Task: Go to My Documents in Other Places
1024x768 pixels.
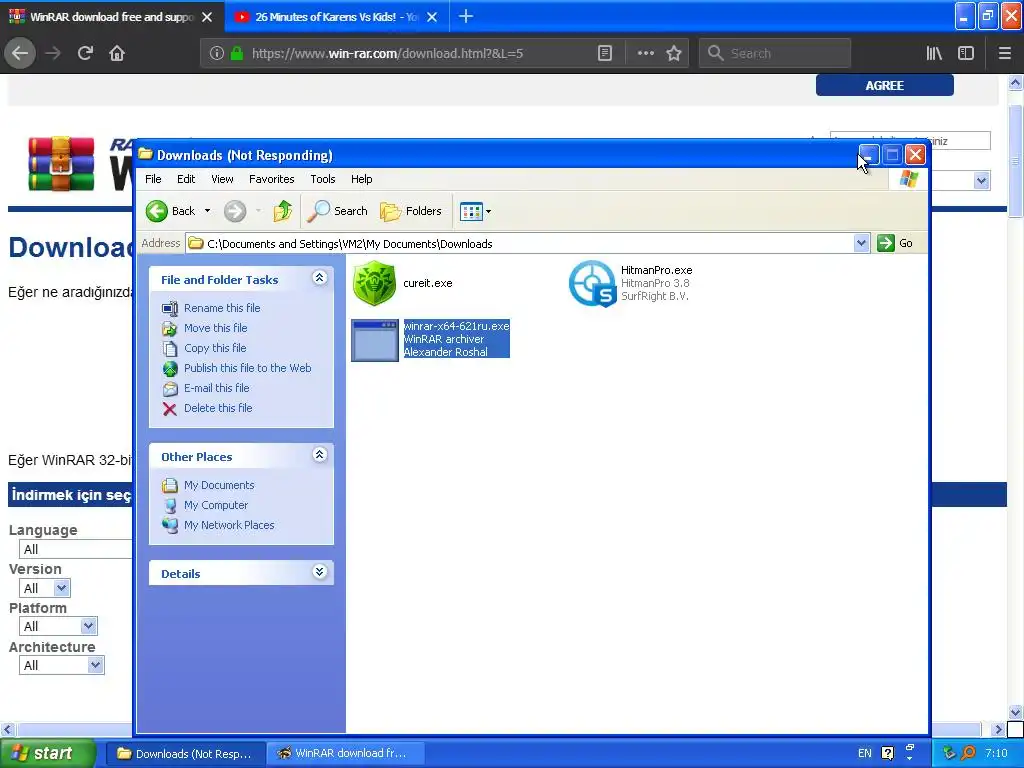Action: click(219, 485)
